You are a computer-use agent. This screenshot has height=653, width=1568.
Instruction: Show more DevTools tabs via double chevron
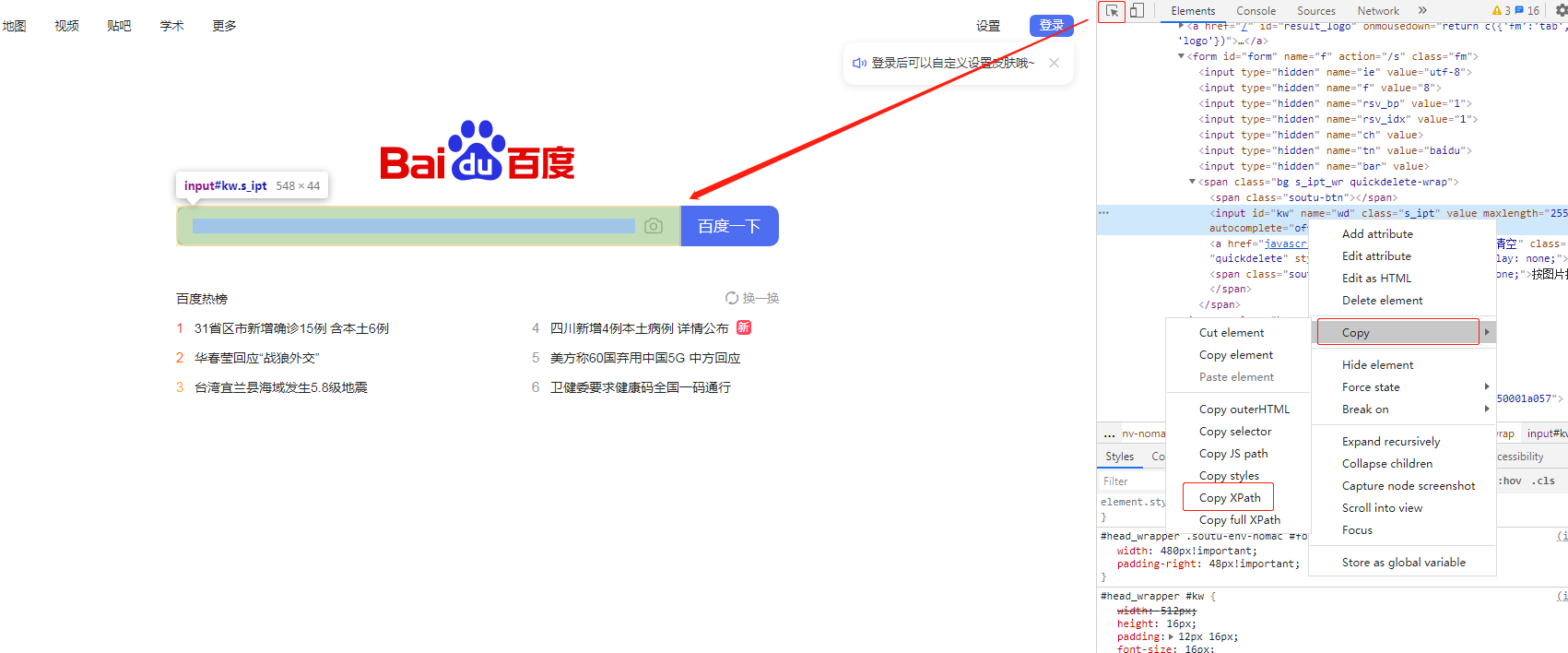pos(1422,10)
